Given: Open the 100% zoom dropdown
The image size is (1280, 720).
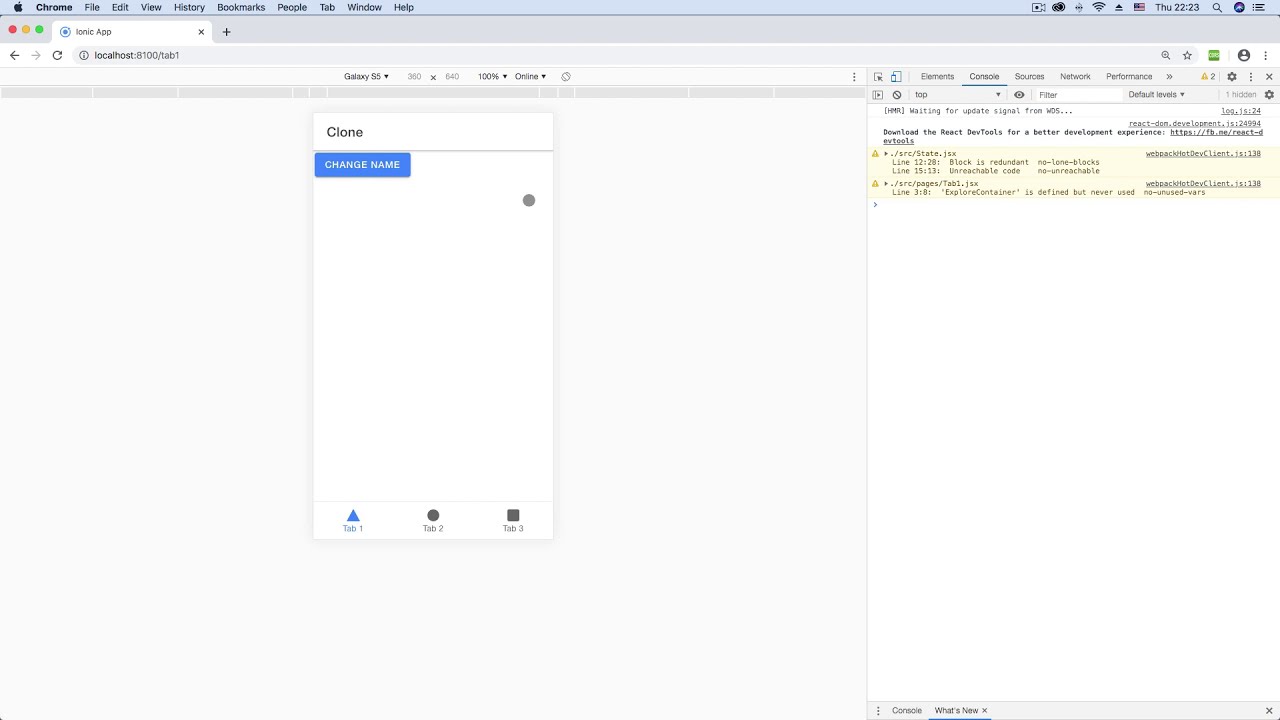Looking at the screenshot, I should tap(492, 77).
